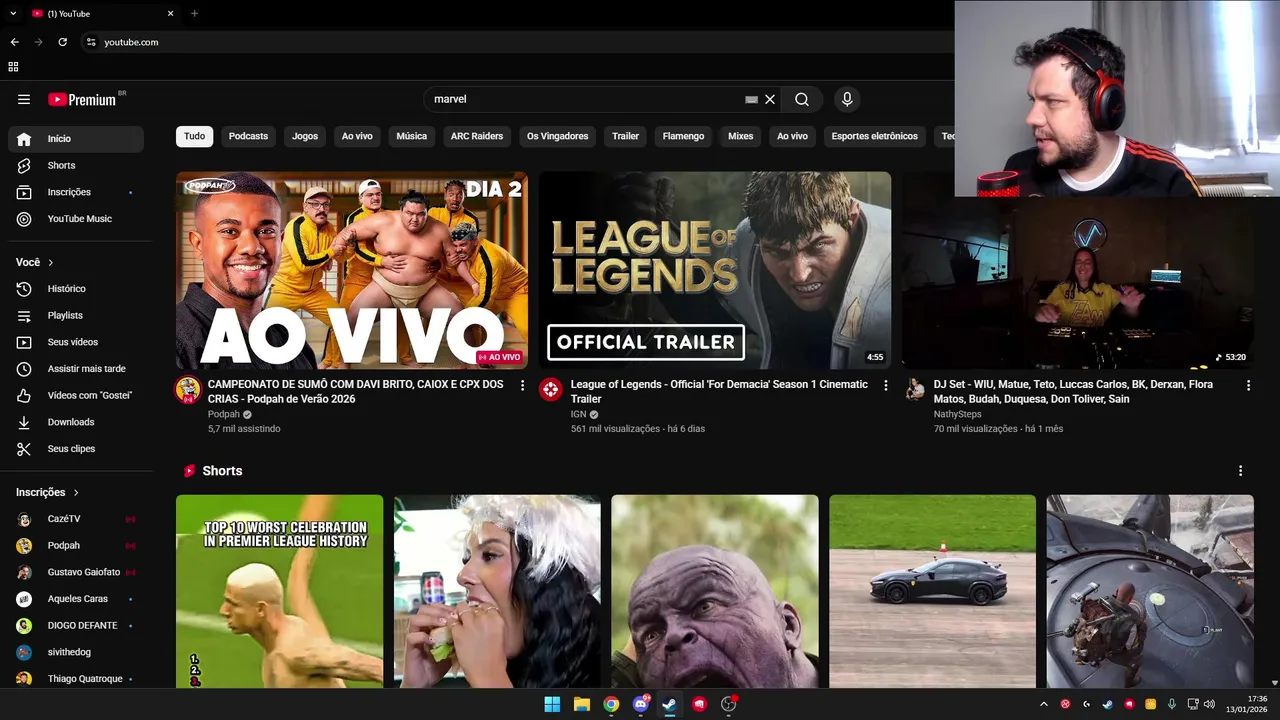Screen dimensions: 1280x720
Task: Open the black sports car Short
Action: 932,591
